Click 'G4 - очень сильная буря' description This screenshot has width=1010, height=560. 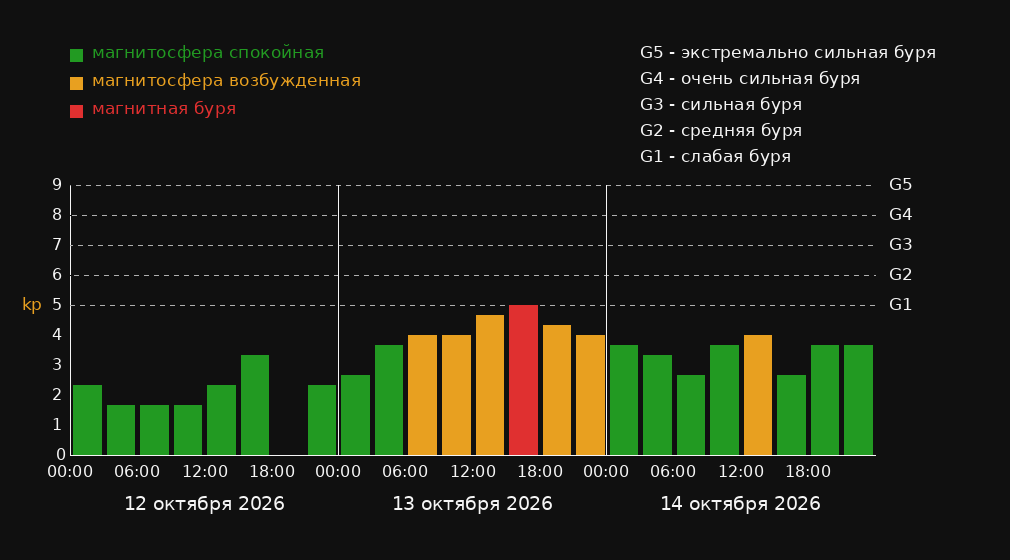(x=750, y=79)
